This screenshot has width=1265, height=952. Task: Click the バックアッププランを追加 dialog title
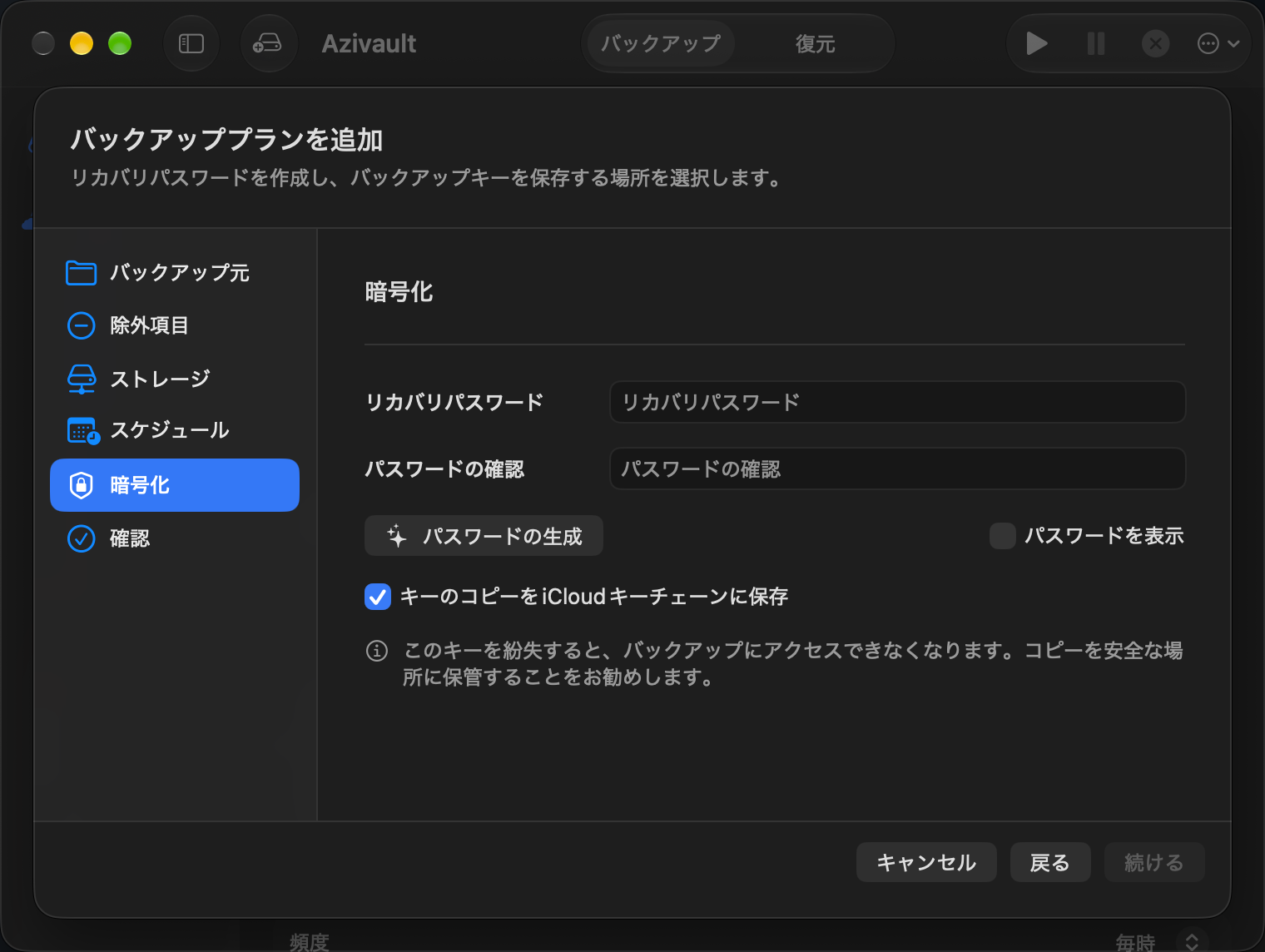pos(226,140)
